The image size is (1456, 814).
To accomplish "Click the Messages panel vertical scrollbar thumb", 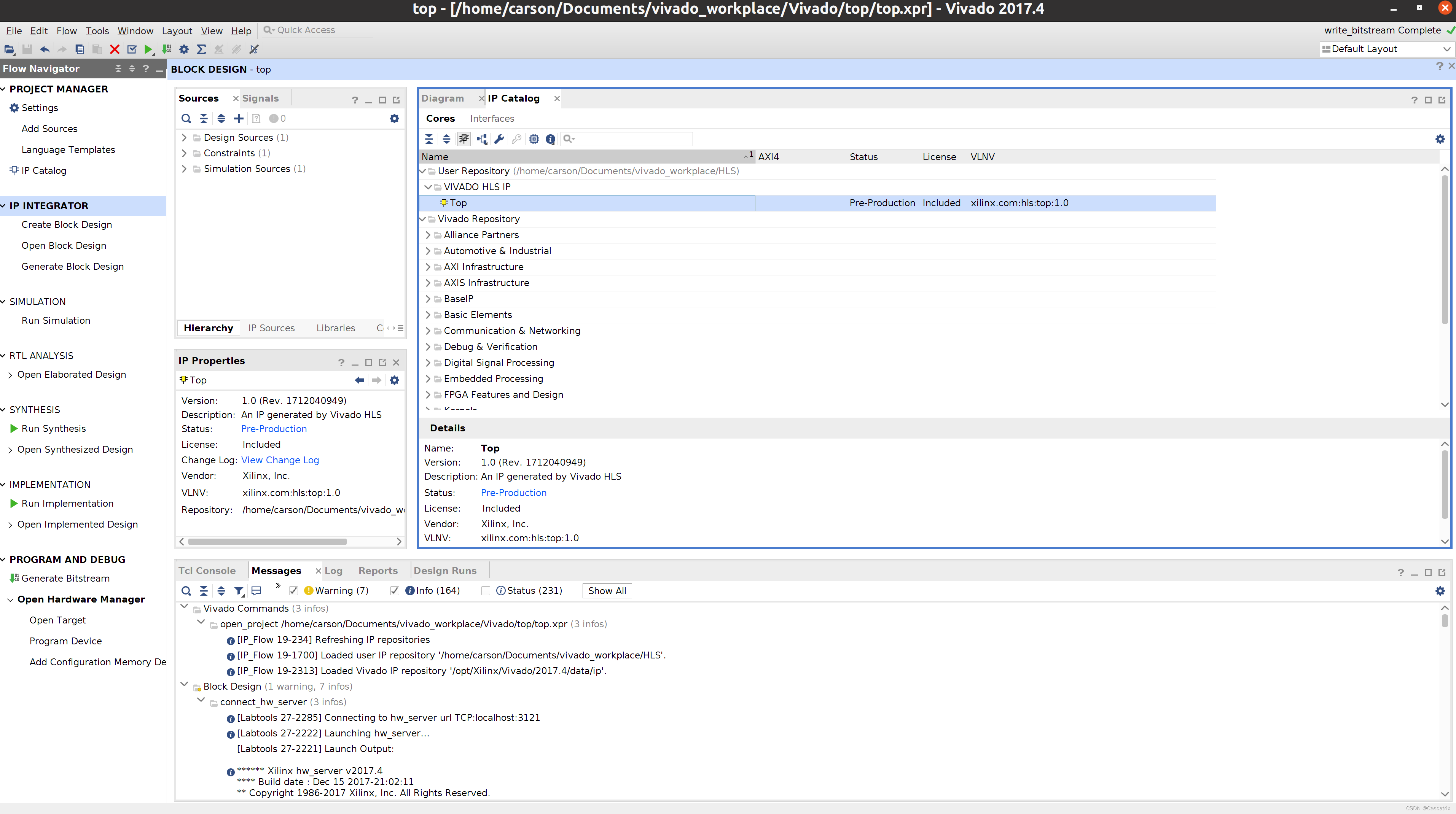I will pos(1445,620).
